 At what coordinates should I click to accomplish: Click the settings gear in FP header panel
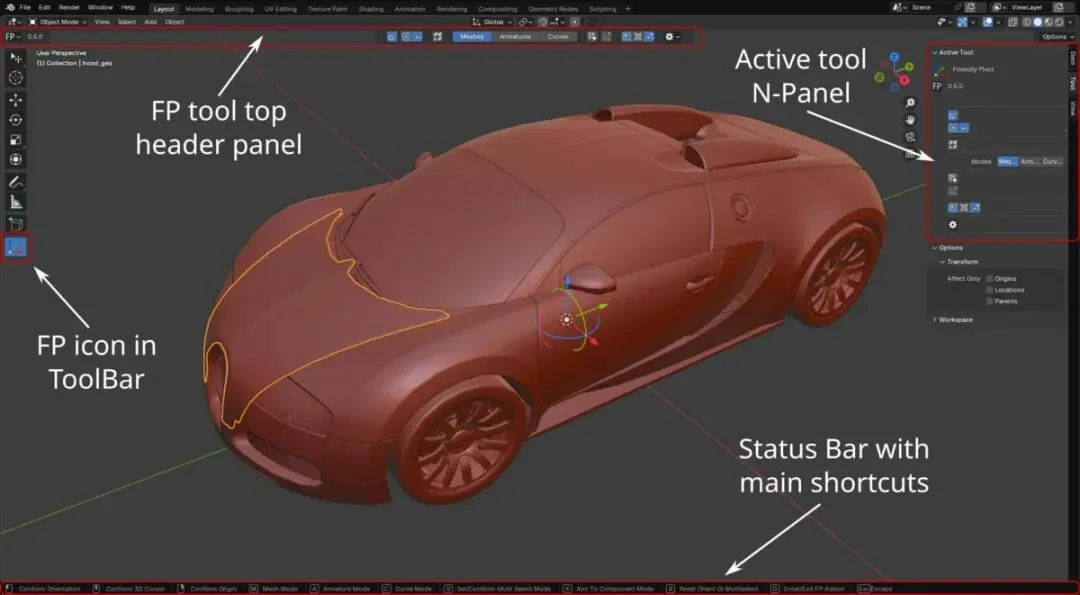[x=672, y=36]
